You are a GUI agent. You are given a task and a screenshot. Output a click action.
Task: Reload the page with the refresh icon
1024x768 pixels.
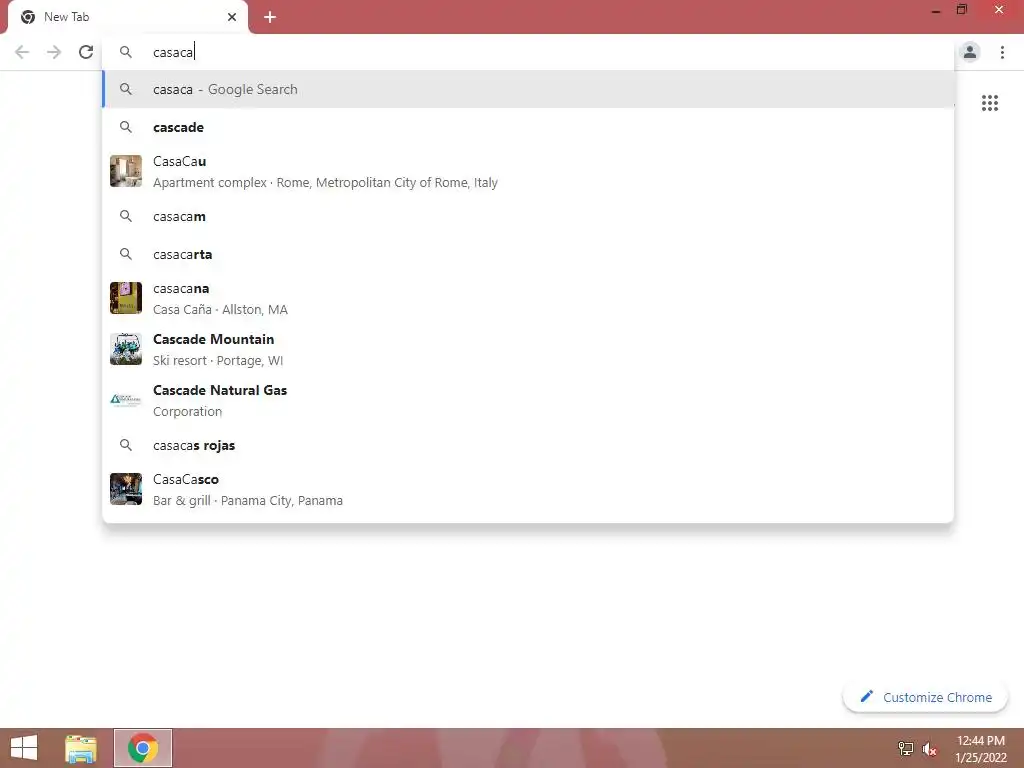click(86, 52)
